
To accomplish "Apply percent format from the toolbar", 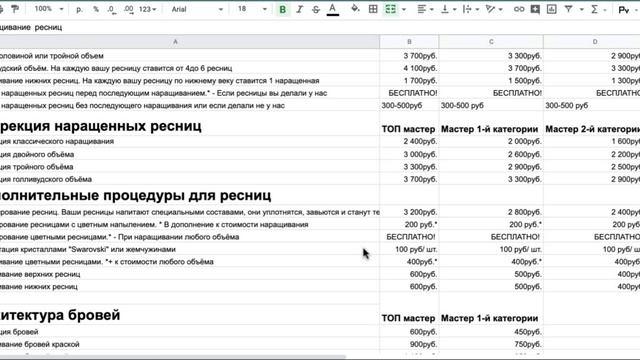I will [96, 9].
